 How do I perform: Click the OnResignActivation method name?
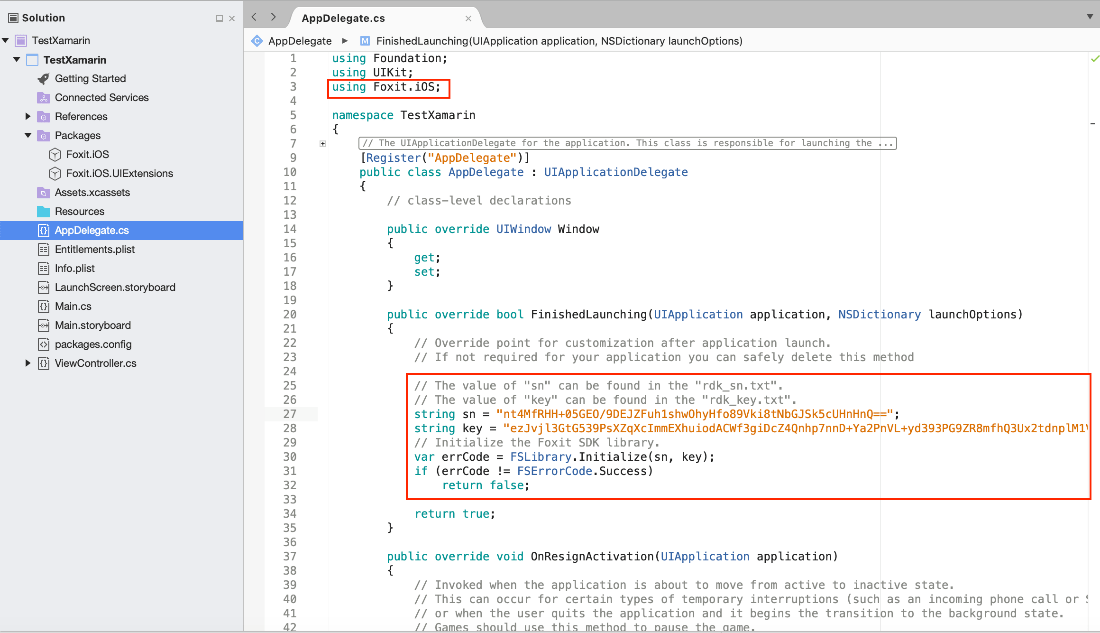pyautogui.click(x=592, y=557)
